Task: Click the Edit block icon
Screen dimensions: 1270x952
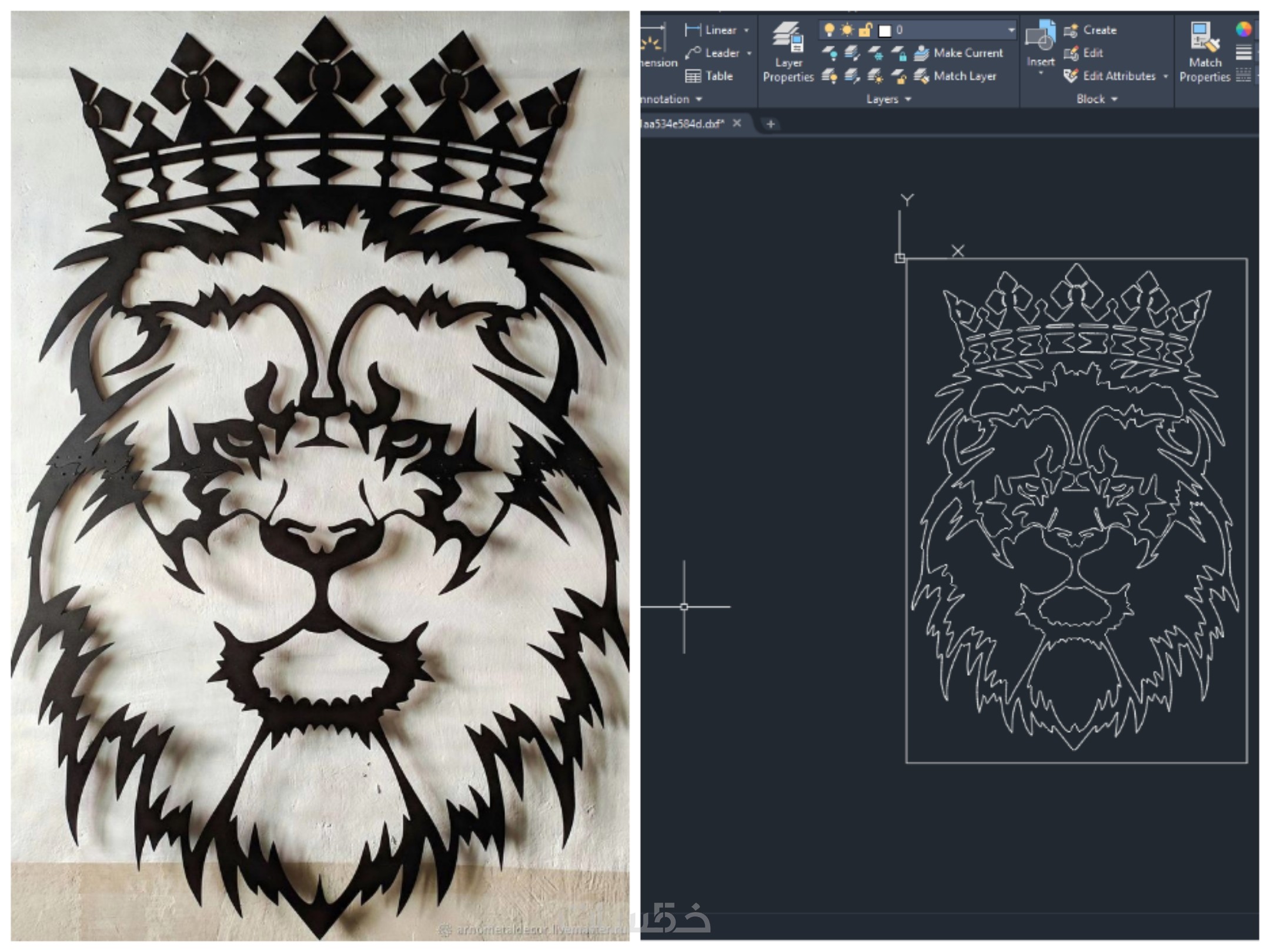Action: click(x=1071, y=53)
